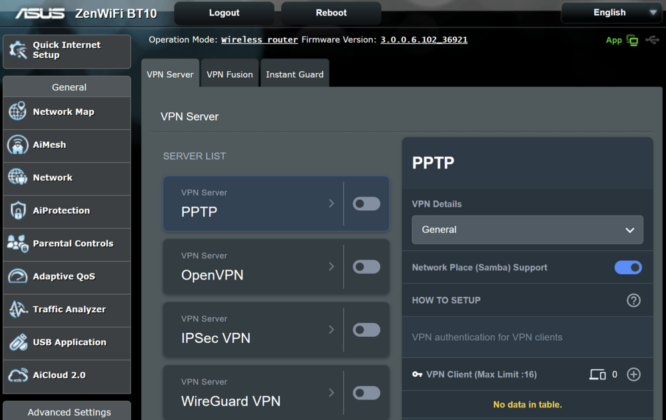Viewport: 666px width, 420px height.
Task: Switch to the VPN Server tab
Action: (170, 73)
